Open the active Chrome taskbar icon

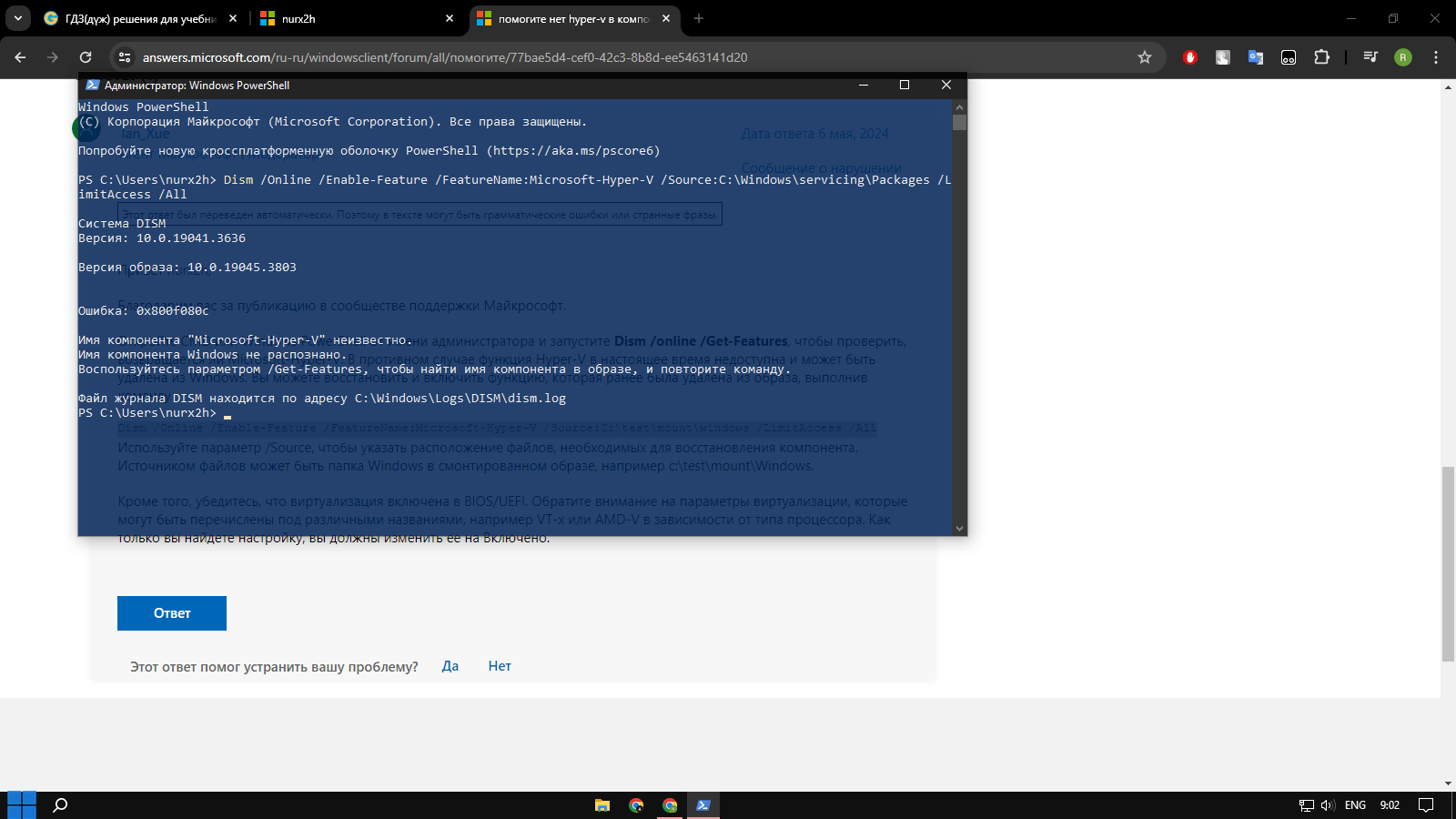[670, 805]
